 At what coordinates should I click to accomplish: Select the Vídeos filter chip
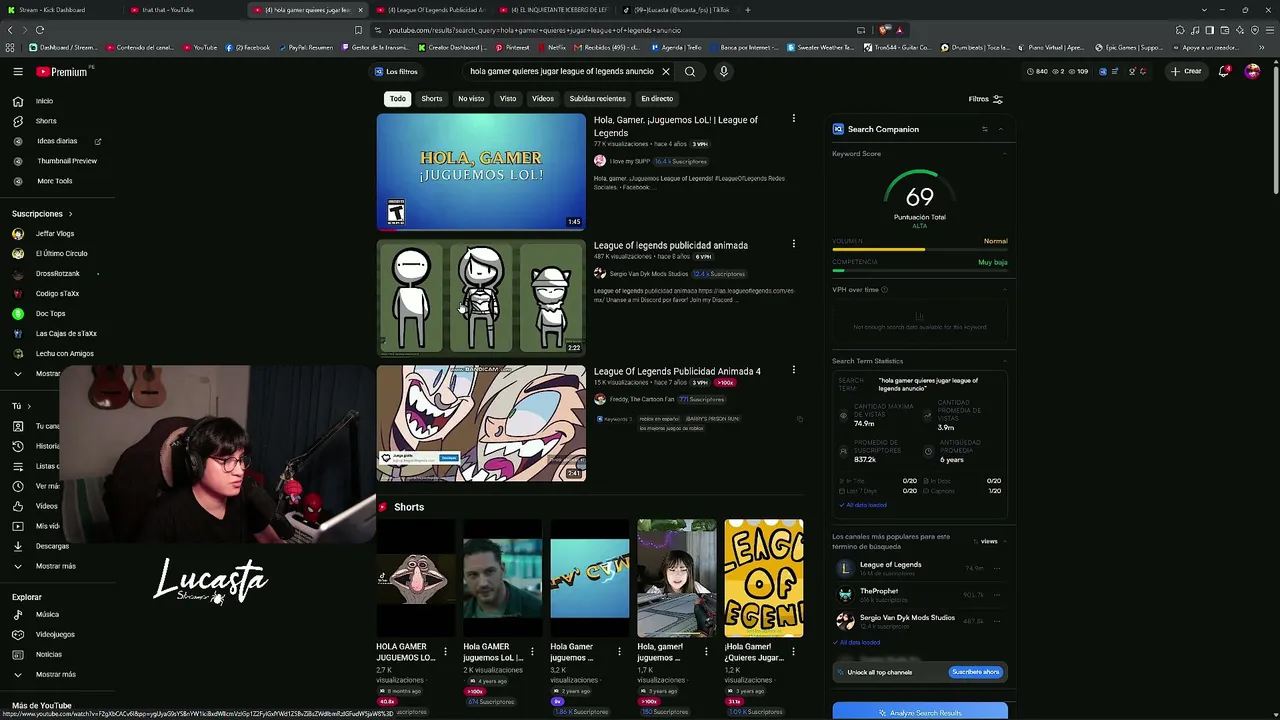click(543, 99)
